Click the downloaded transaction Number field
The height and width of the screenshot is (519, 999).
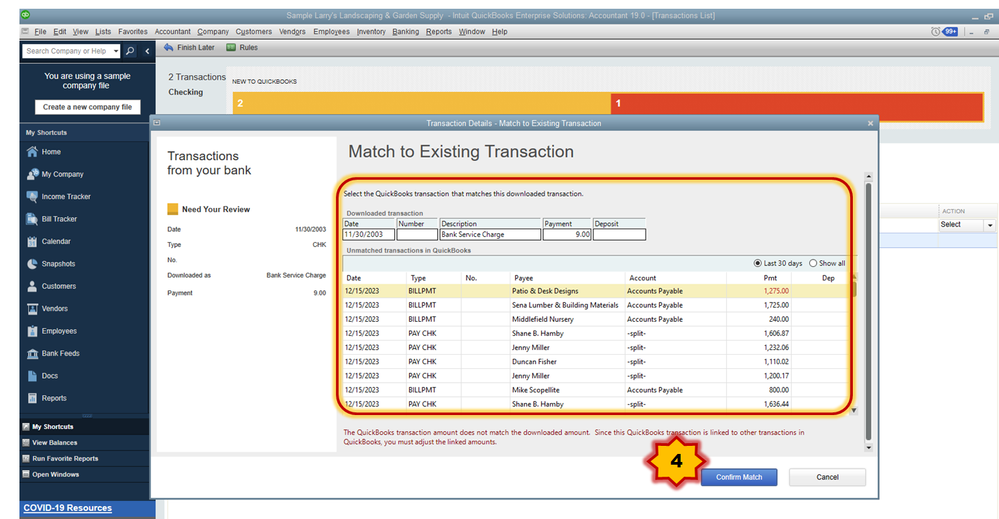pos(417,234)
